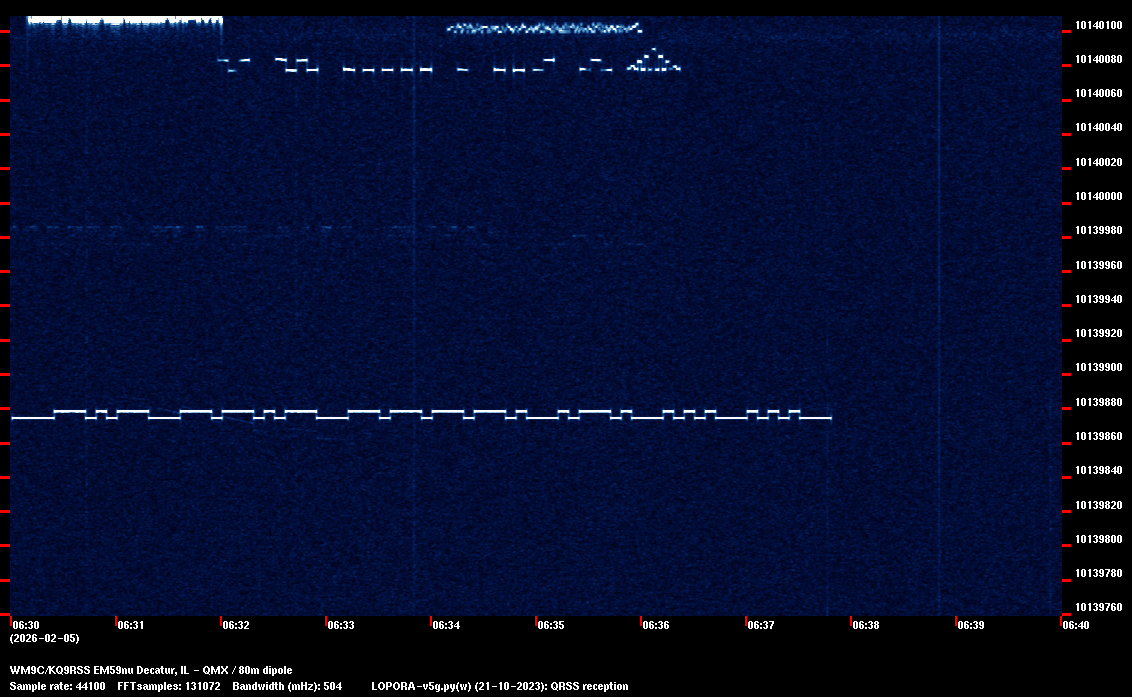The width and height of the screenshot is (1132, 697).
Task: Select the 06:35 time marker
Action: pyautogui.click(x=551, y=625)
